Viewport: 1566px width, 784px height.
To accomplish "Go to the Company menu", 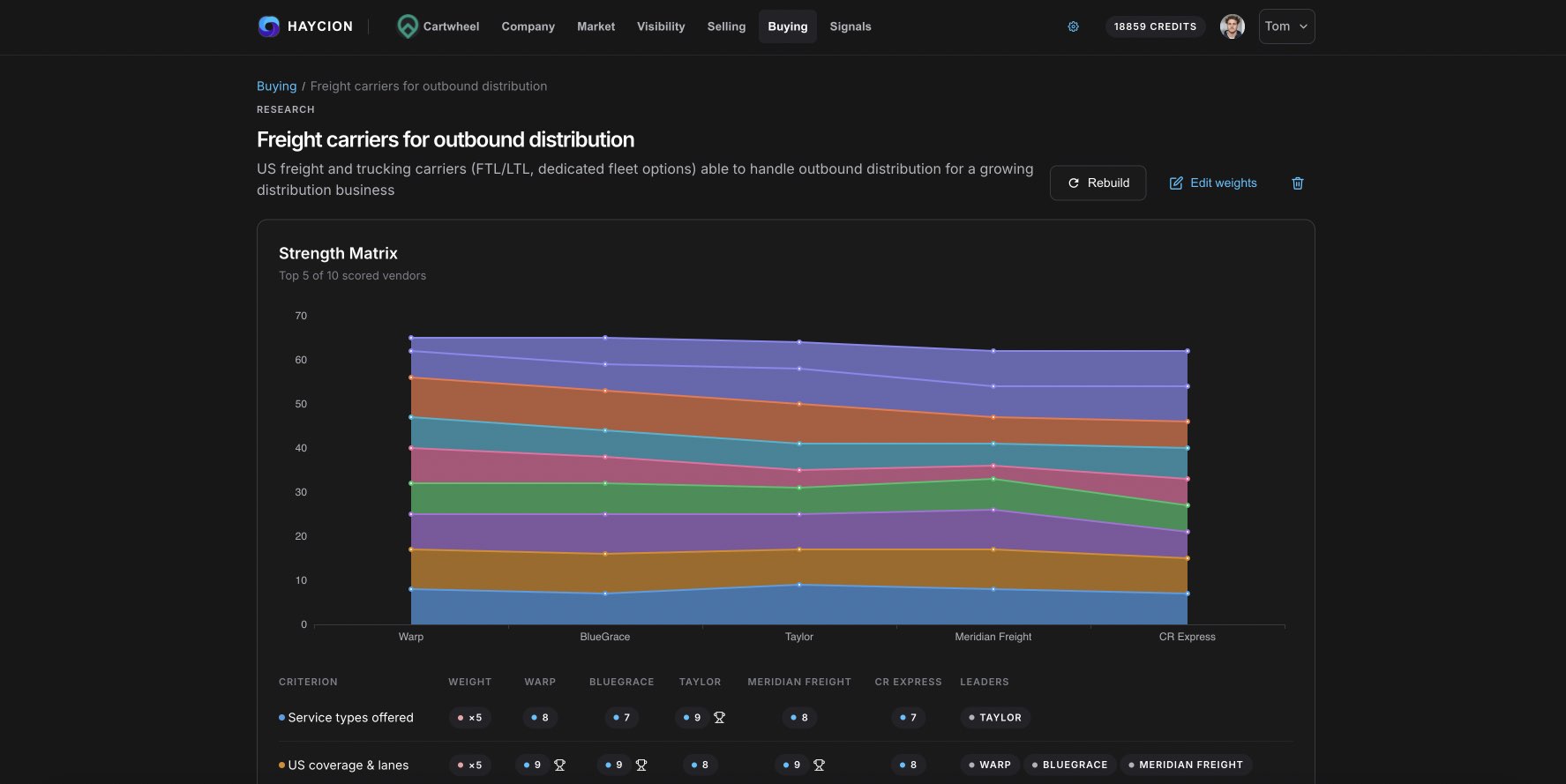I will [x=528, y=26].
